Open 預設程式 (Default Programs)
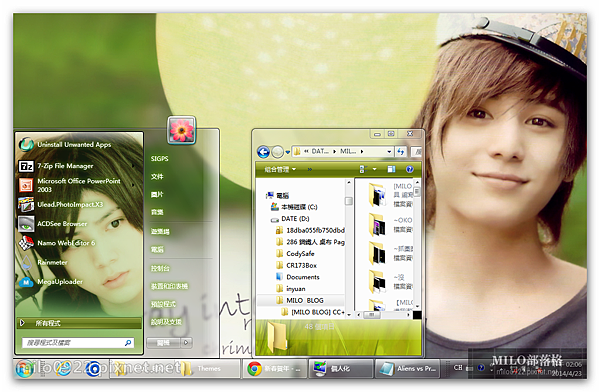This screenshot has width=600, height=392. tap(163, 304)
